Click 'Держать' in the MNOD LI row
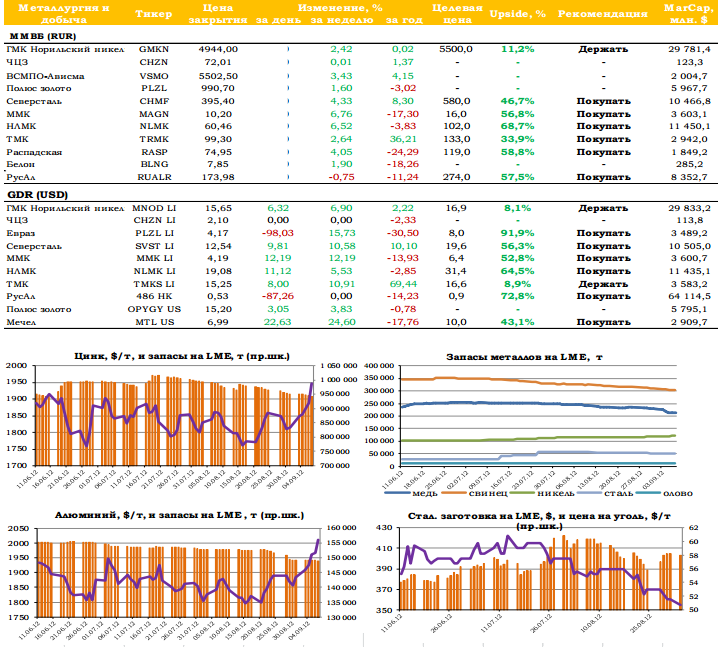Viewport: 718px width, 649px height. point(603,208)
